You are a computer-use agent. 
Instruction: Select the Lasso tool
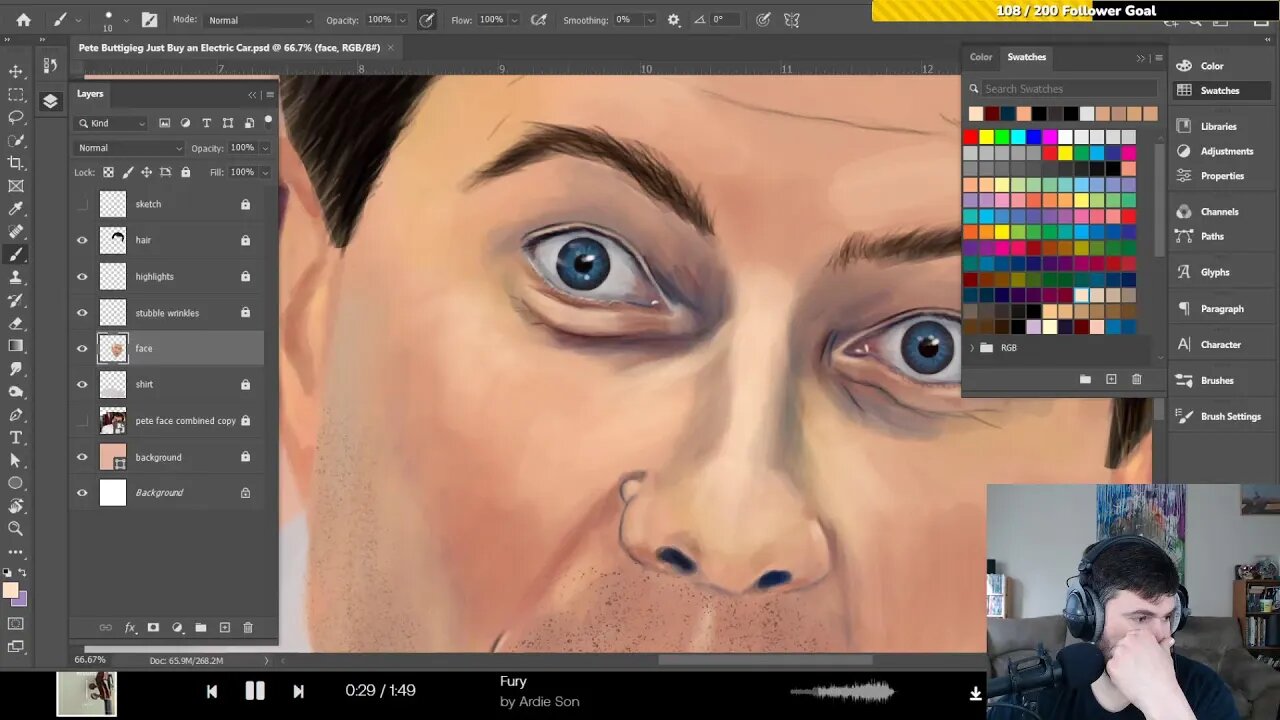[x=16, y=118]
